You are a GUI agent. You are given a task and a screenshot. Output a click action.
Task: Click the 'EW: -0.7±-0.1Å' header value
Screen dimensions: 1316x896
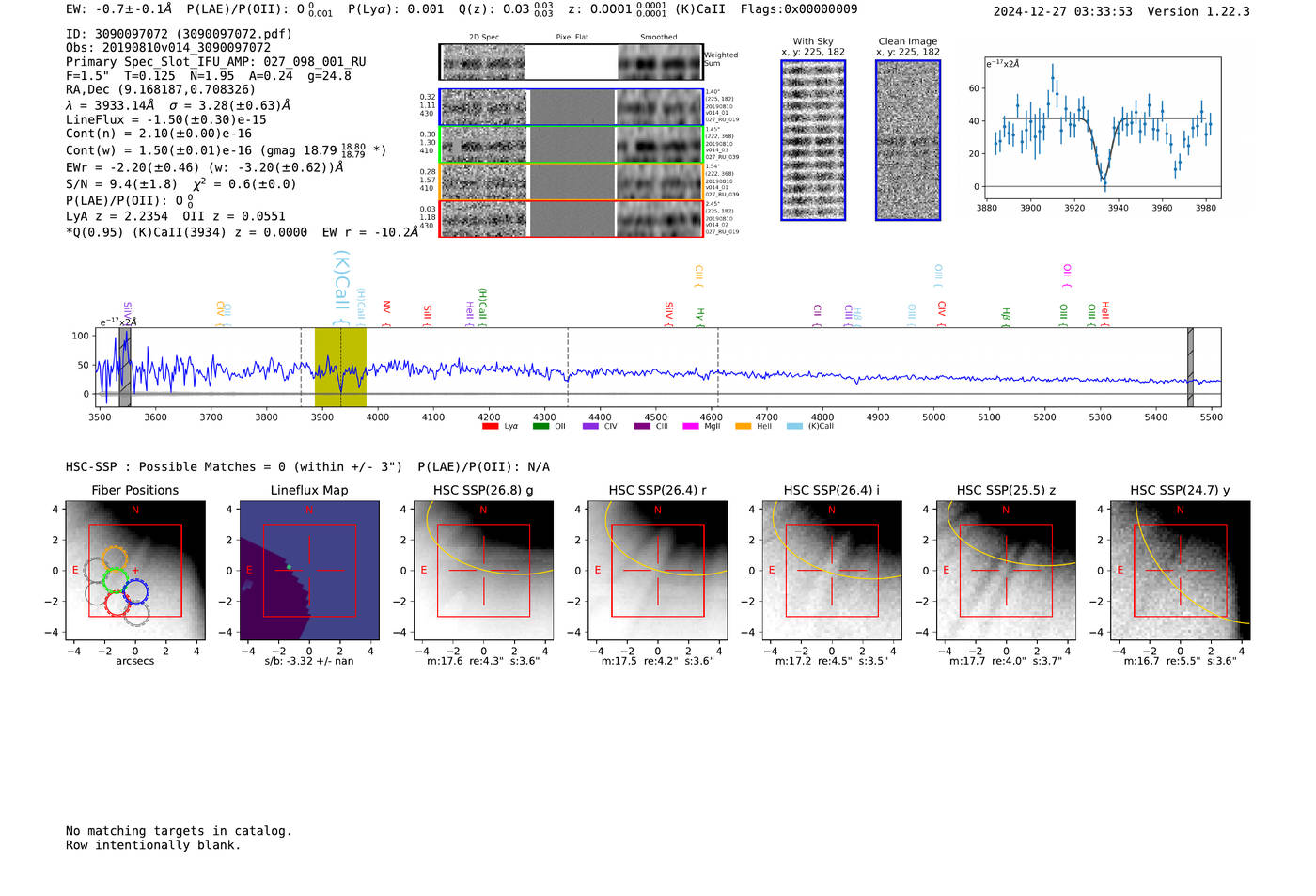tap(119, 9)
